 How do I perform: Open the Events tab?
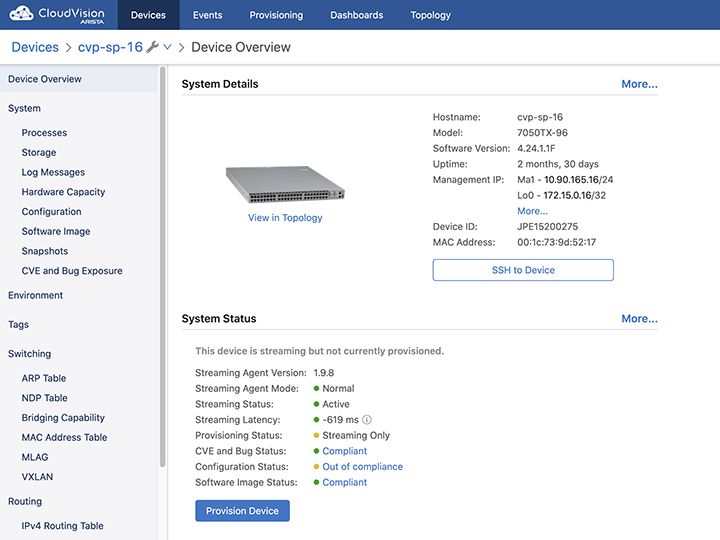[208, 15]
